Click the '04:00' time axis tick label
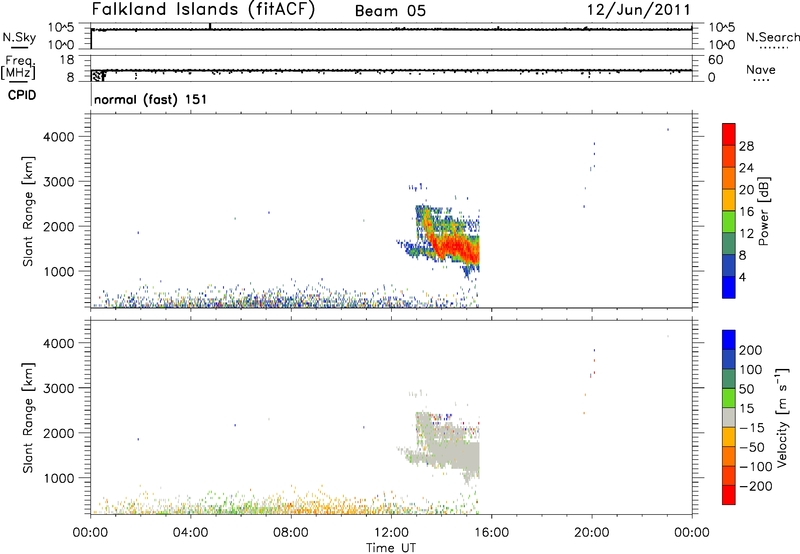800x554 pixels. click(190, 533)
